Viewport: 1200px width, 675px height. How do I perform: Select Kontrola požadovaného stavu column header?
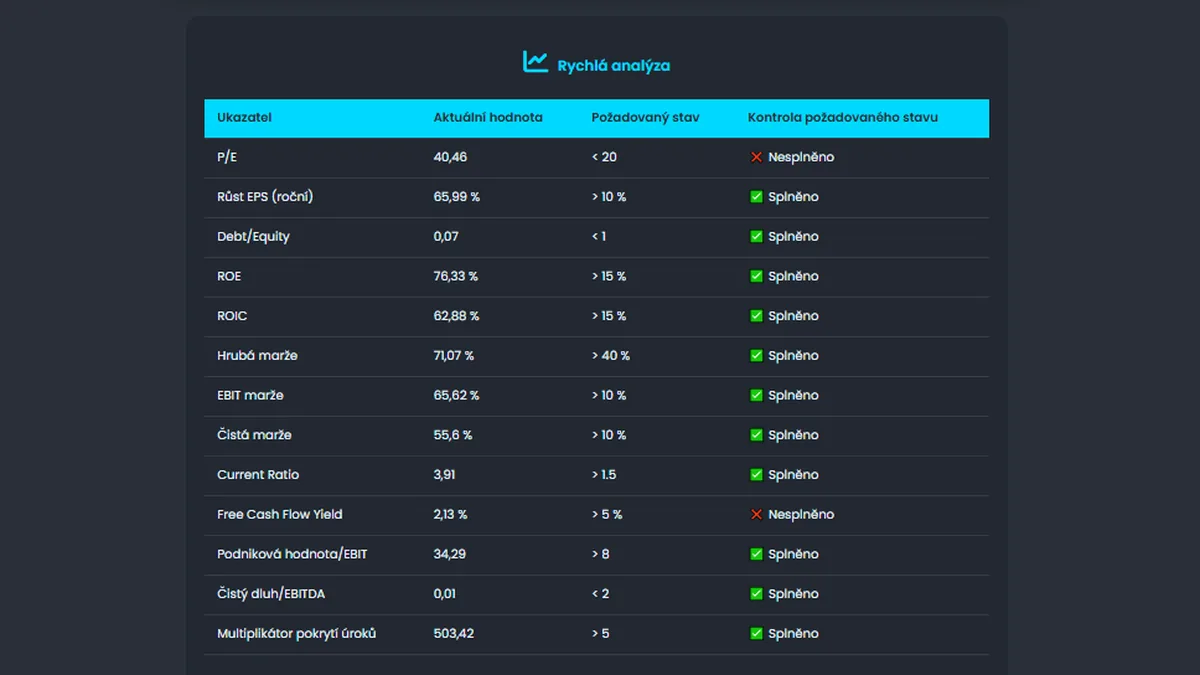[843, 117]
